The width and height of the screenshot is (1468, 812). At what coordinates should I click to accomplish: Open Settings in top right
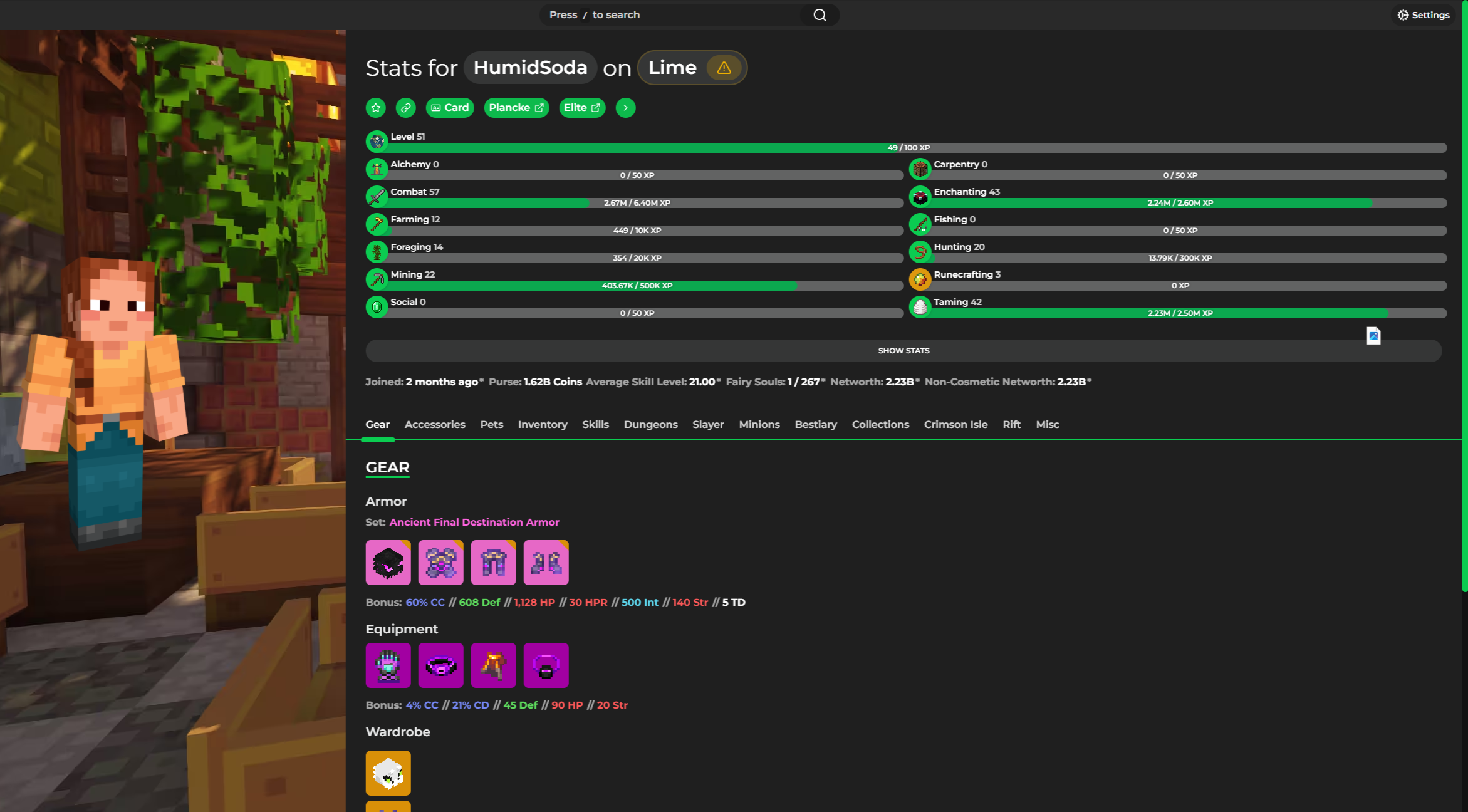1424,15
